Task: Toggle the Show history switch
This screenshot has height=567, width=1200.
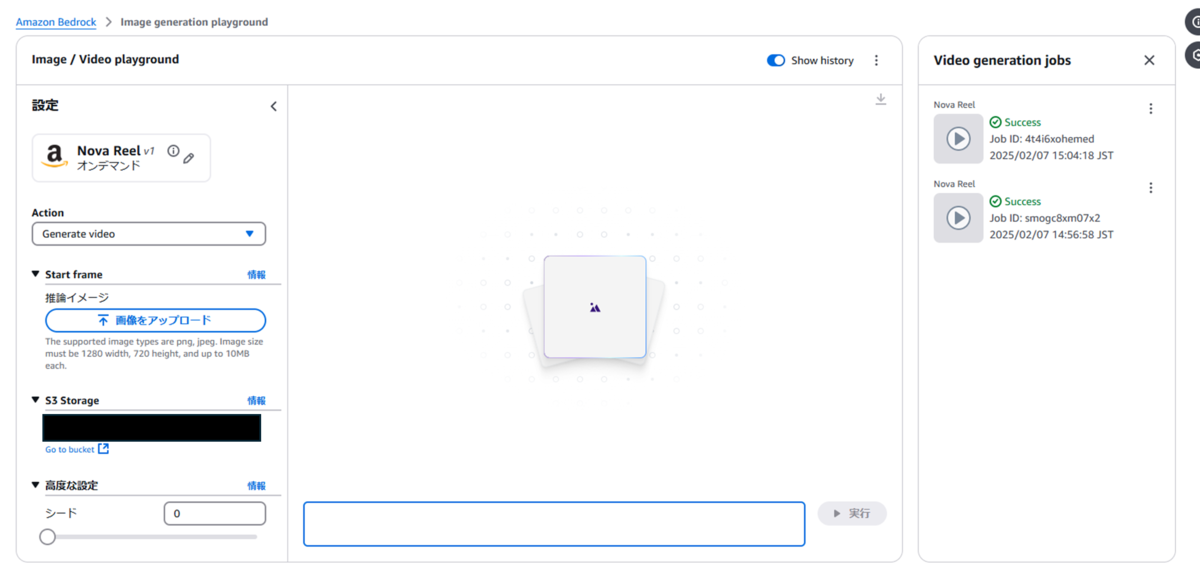Action: coord(776,61)
